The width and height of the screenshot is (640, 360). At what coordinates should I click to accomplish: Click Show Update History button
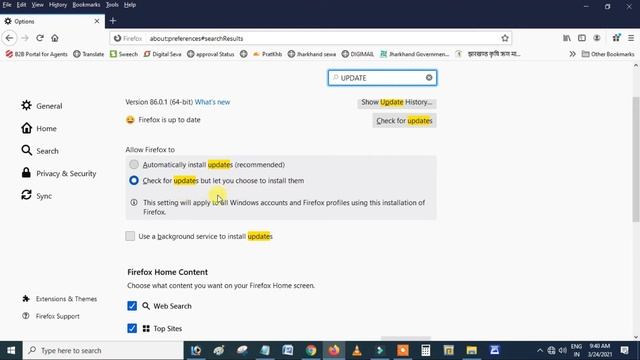[396, 102]
